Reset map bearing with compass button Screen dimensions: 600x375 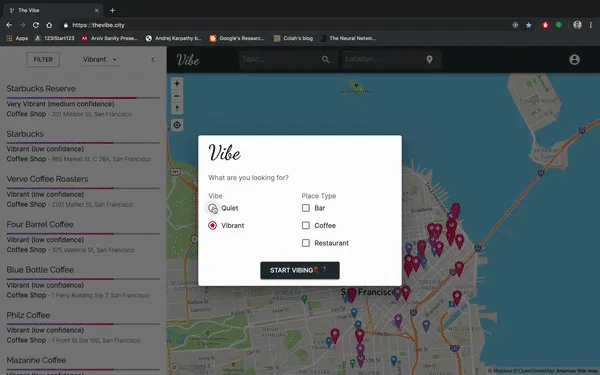pyautogui.click(x=177, y=108)
